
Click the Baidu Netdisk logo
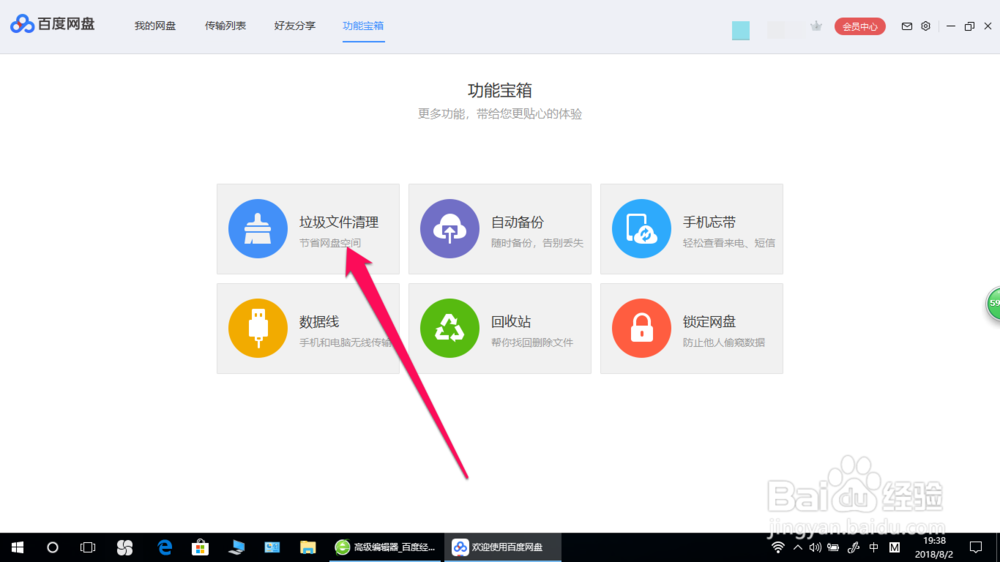pos(52,24)
